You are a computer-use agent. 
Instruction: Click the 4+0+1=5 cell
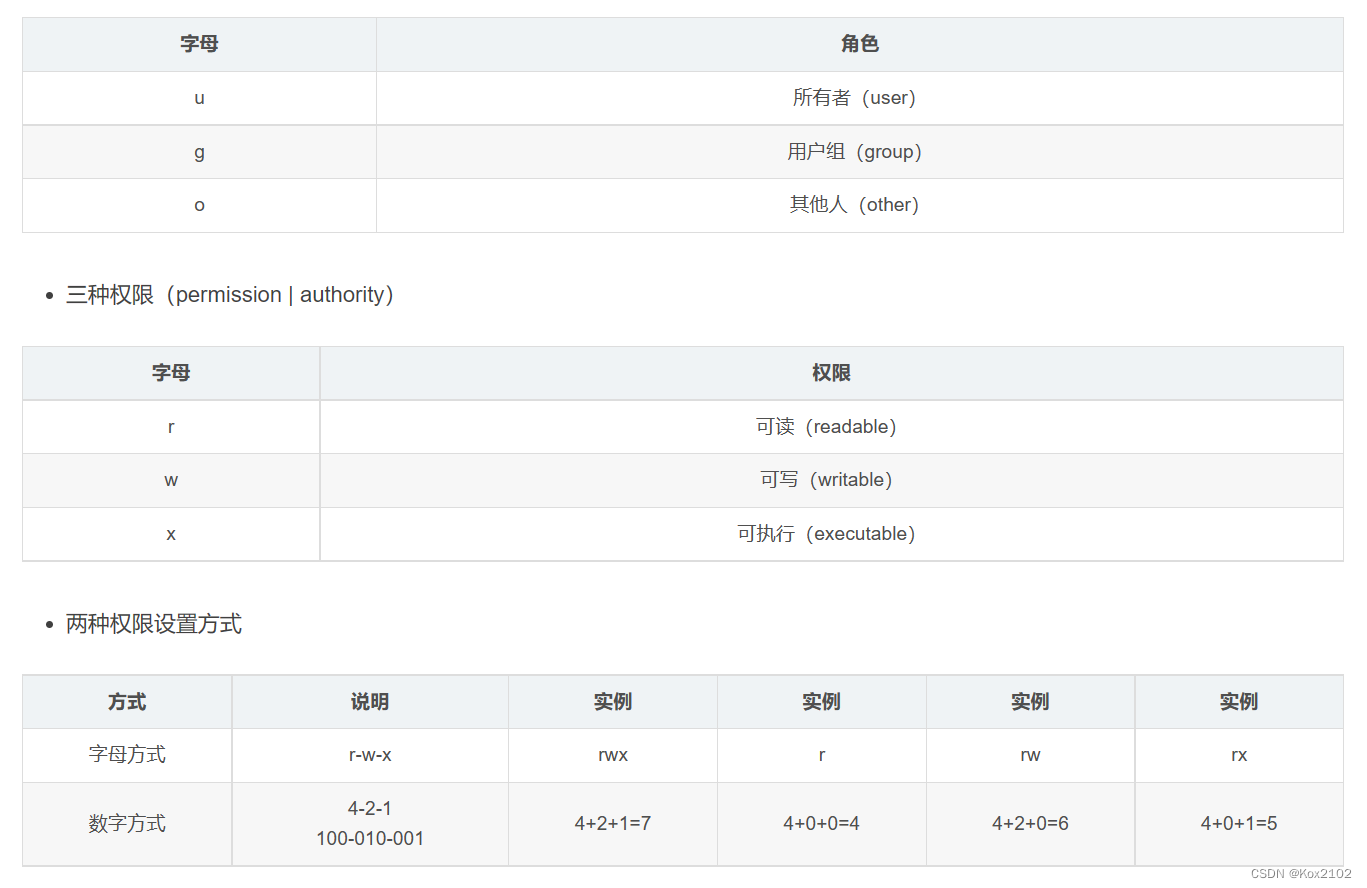(x=1239, y=824)
